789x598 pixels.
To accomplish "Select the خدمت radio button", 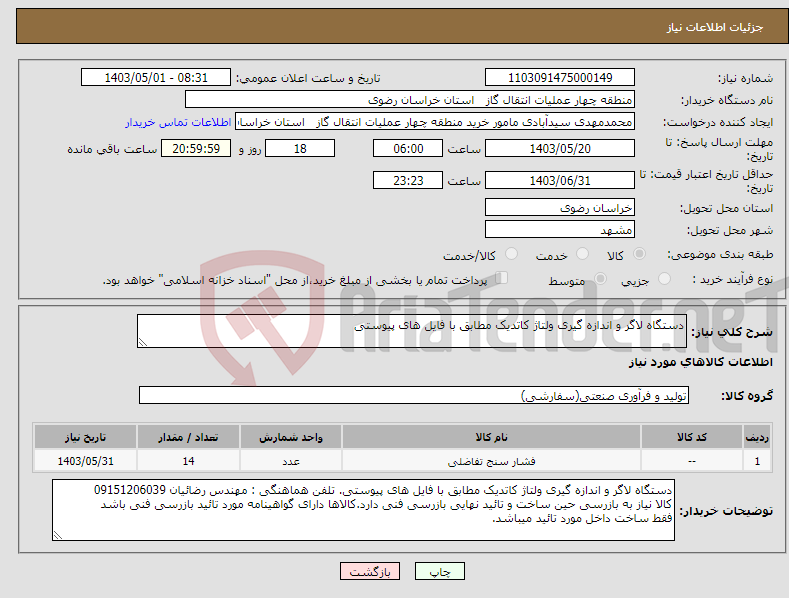I will point(582,254).
